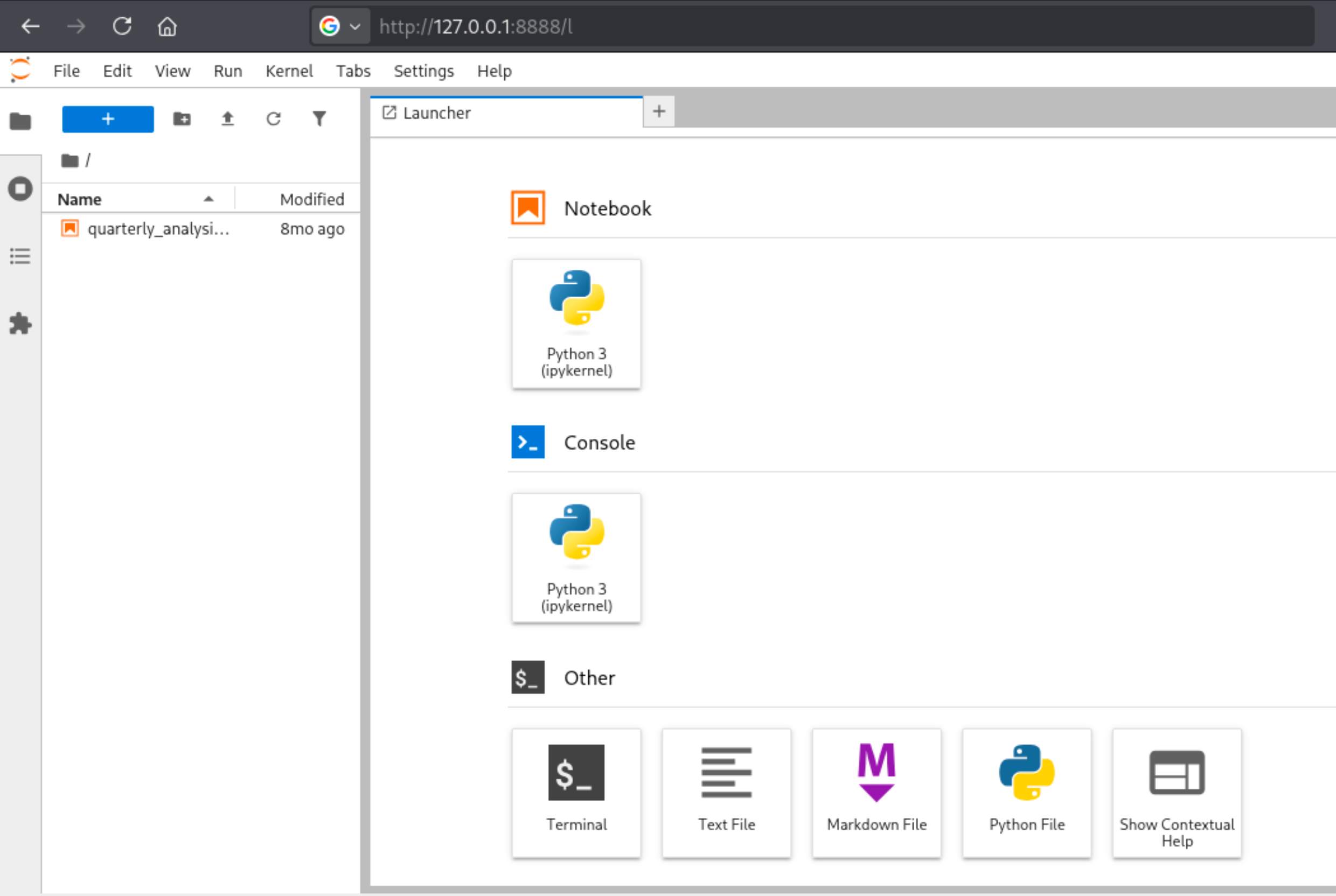The image size is (1336, 896).
Task: Select the quarterly_analysi… notebook file
Action: tap(201, 228)
